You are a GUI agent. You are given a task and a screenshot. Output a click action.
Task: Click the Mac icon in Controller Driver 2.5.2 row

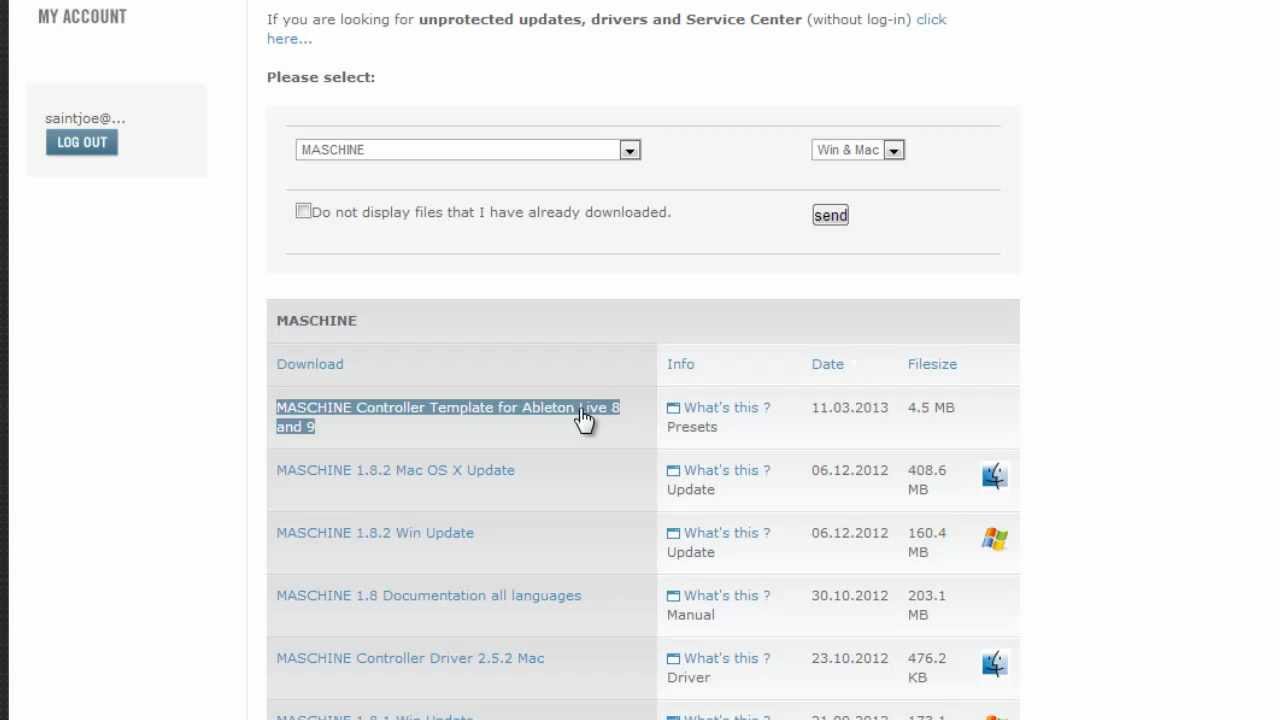994,664
